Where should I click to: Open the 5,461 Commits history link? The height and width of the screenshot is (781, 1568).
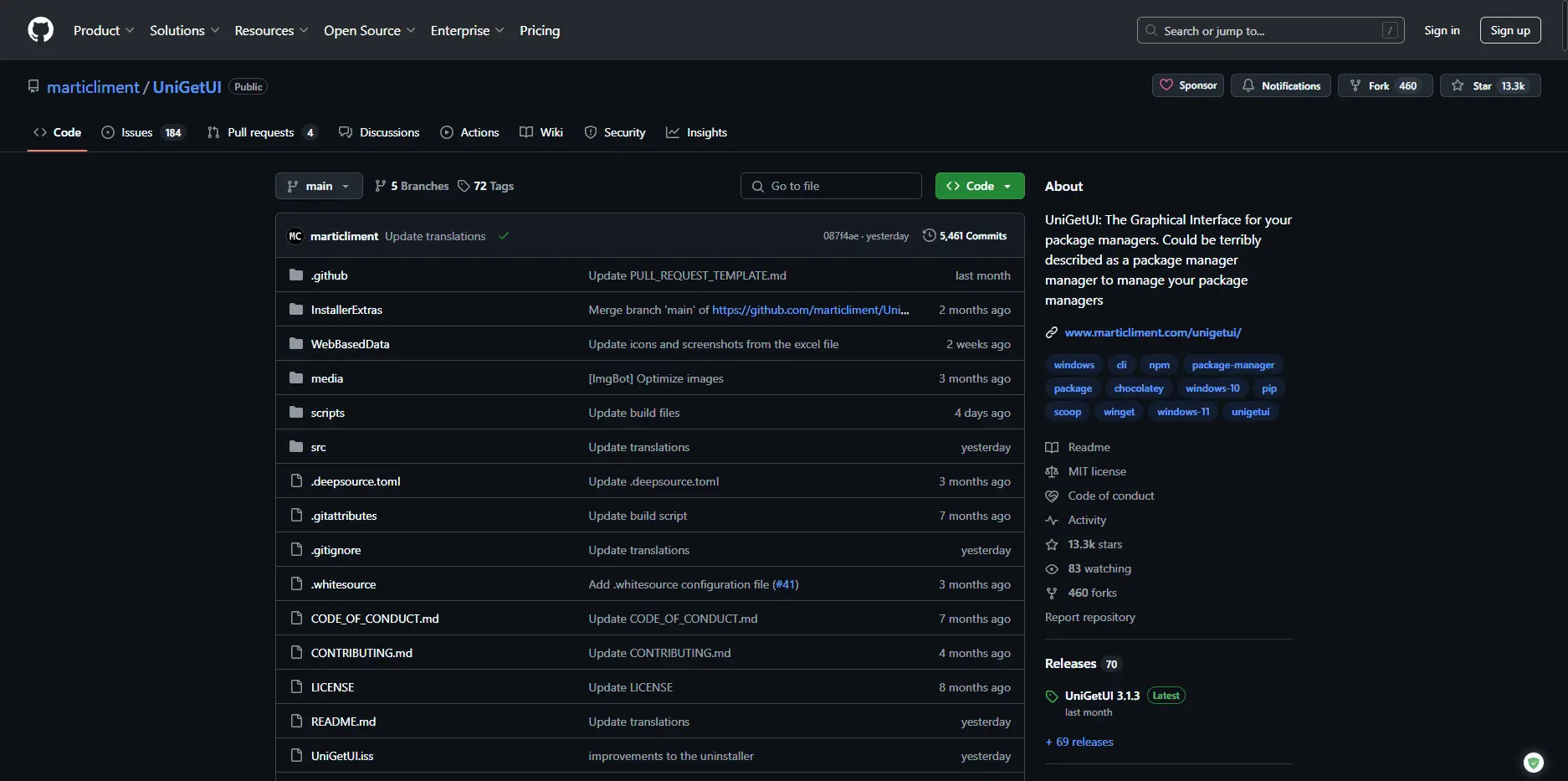click(x=965, y=236)
